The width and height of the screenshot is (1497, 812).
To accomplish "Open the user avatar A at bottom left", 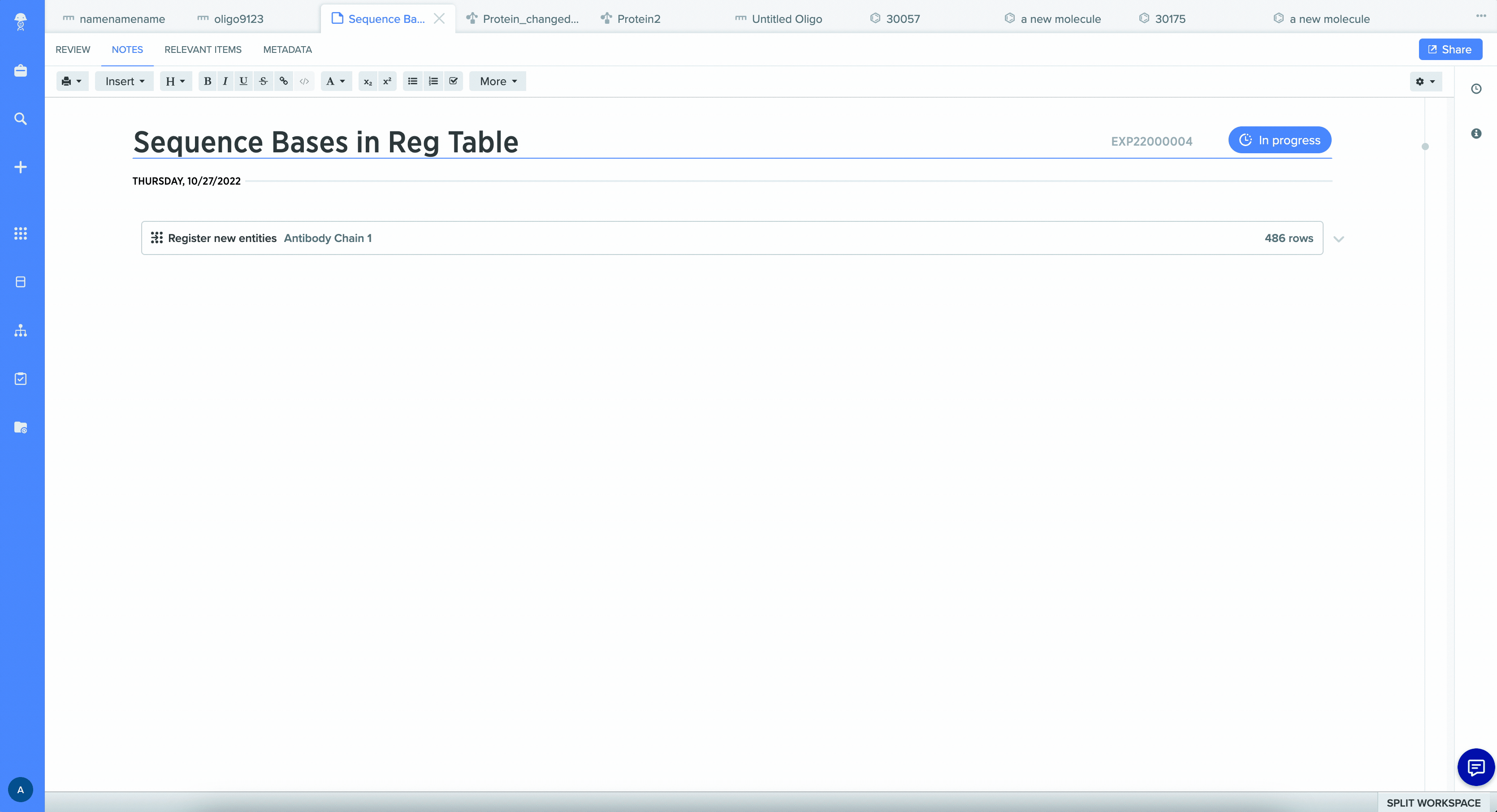I will click(x=20, y=790).
